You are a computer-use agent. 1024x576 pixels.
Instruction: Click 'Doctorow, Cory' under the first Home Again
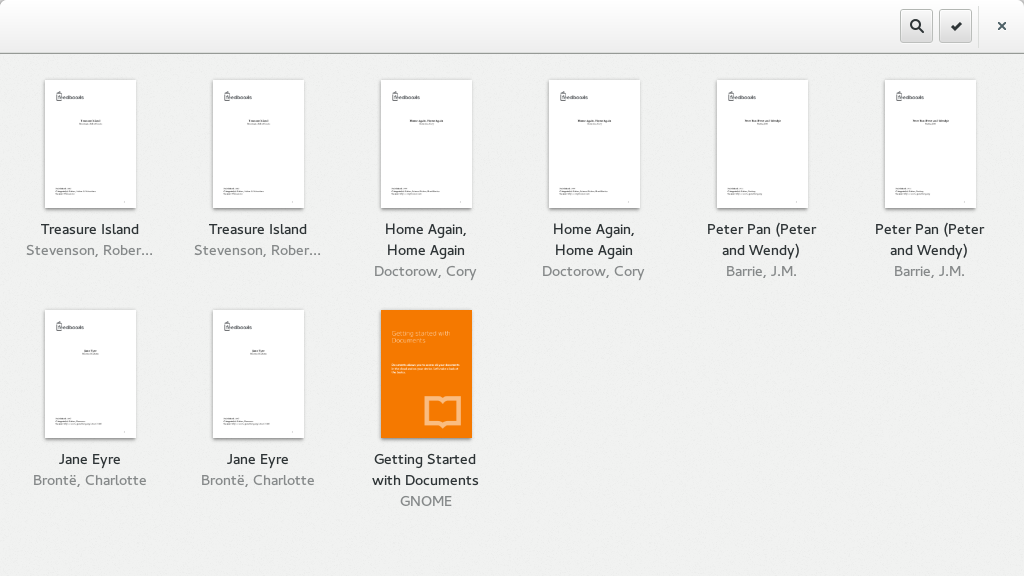point(425,271)
